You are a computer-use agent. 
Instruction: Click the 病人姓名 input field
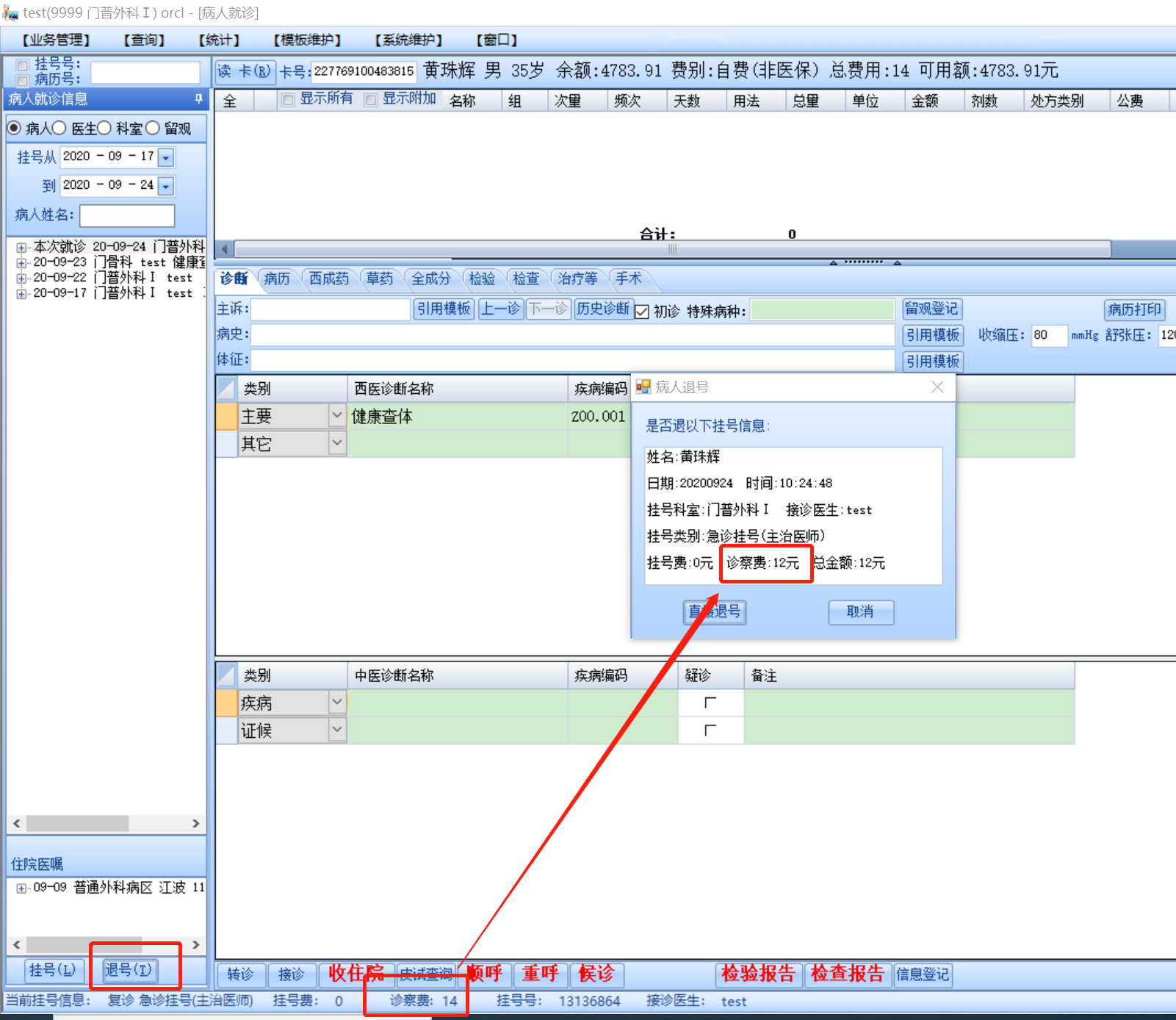(127, 215)
